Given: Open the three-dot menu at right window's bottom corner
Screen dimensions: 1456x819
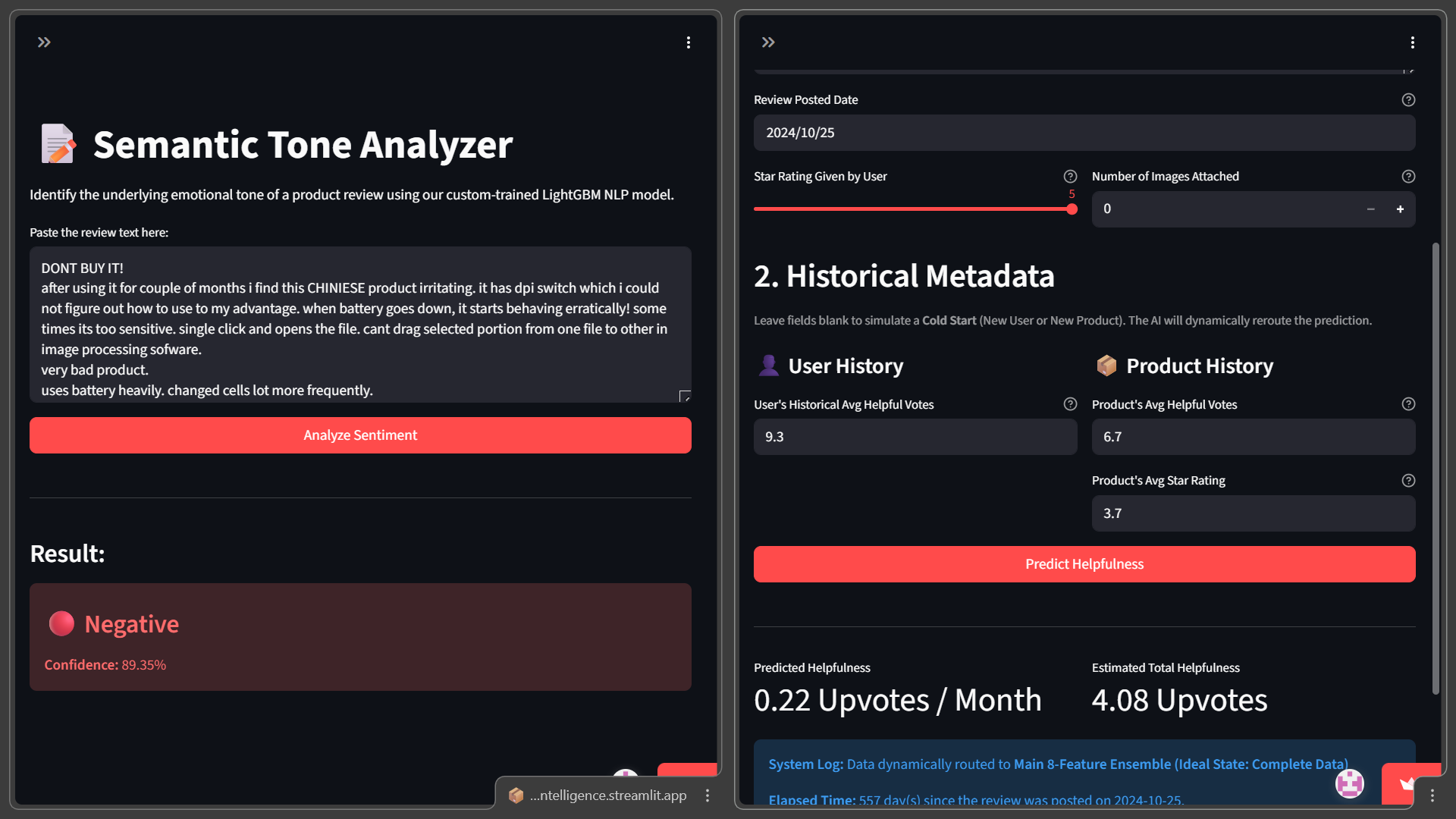Looking at the screenshot, I should coord(1432,795).
